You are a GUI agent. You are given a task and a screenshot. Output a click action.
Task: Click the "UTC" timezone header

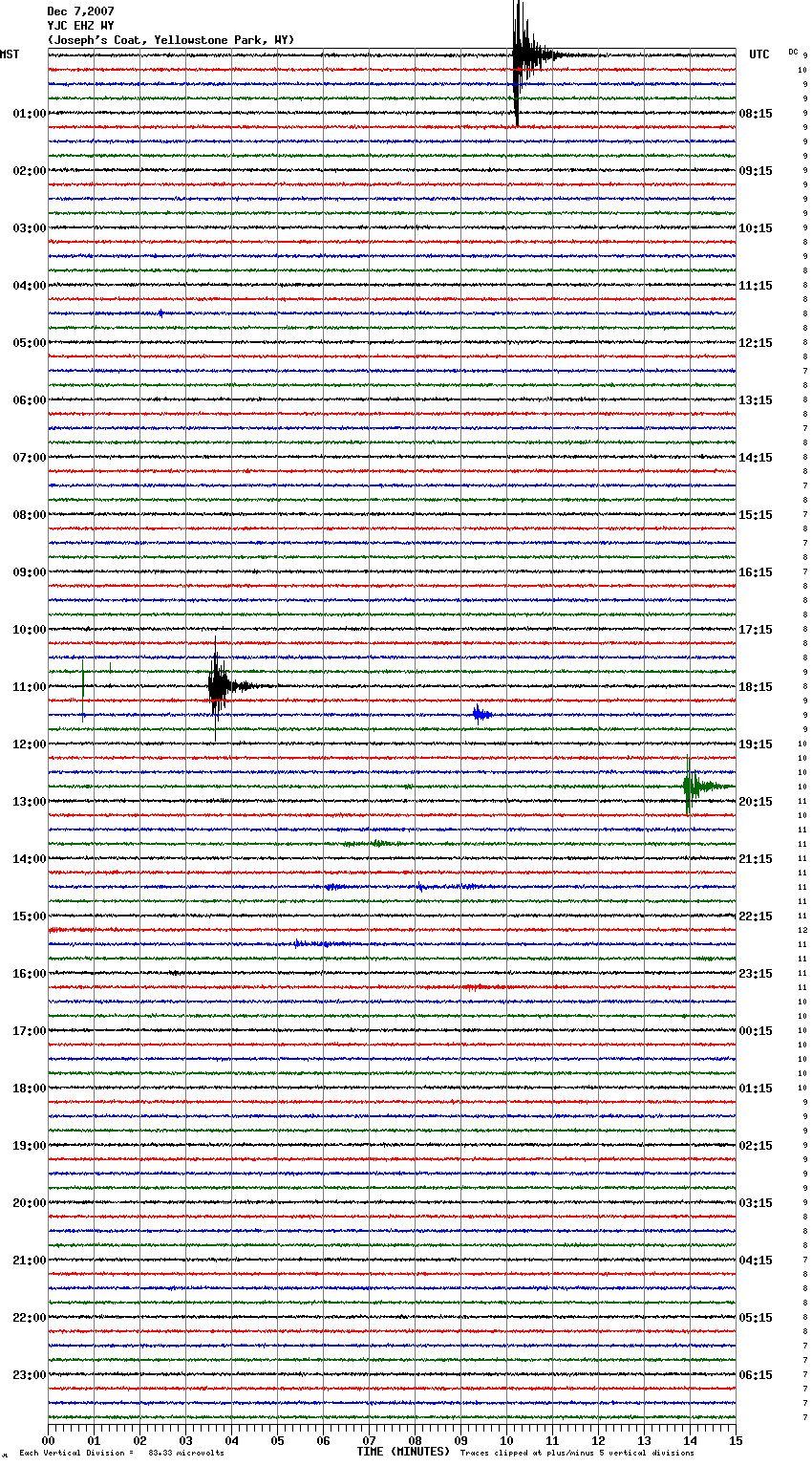click(x=759, y=54)
